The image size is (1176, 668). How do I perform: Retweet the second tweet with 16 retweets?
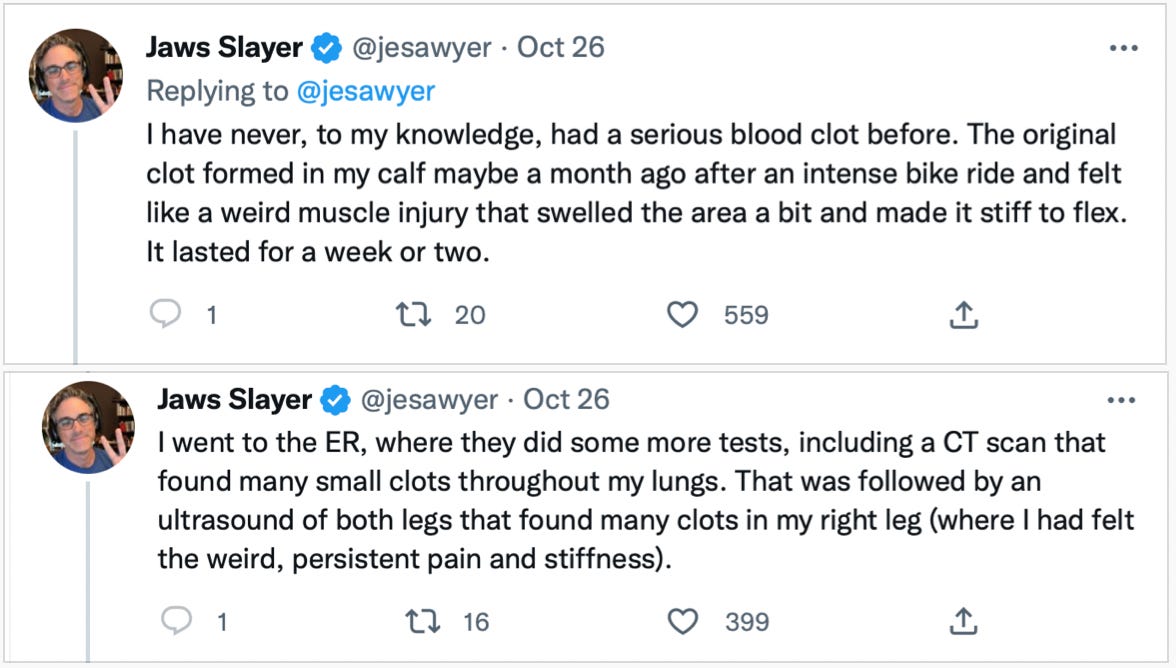pos(421,622)
